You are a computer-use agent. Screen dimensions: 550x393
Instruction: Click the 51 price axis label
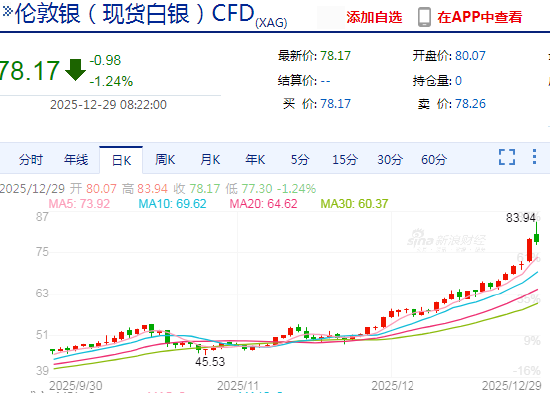click(x=42, y=335)
